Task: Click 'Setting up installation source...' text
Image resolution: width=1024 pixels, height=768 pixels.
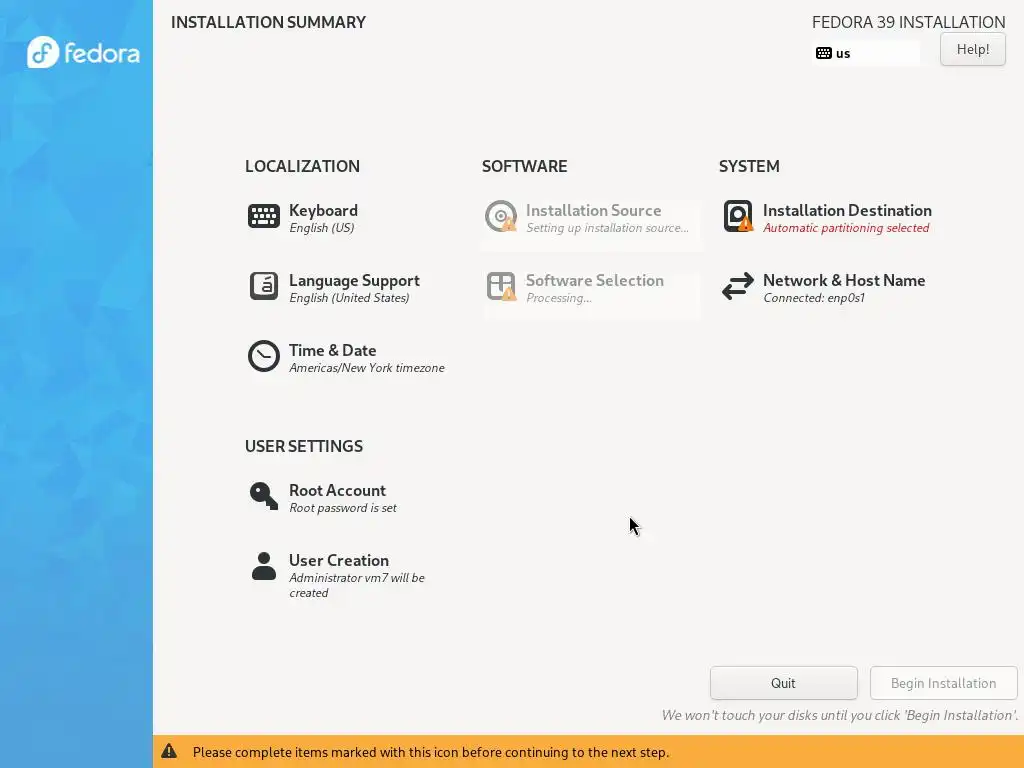Action: (x=607, y=228)
